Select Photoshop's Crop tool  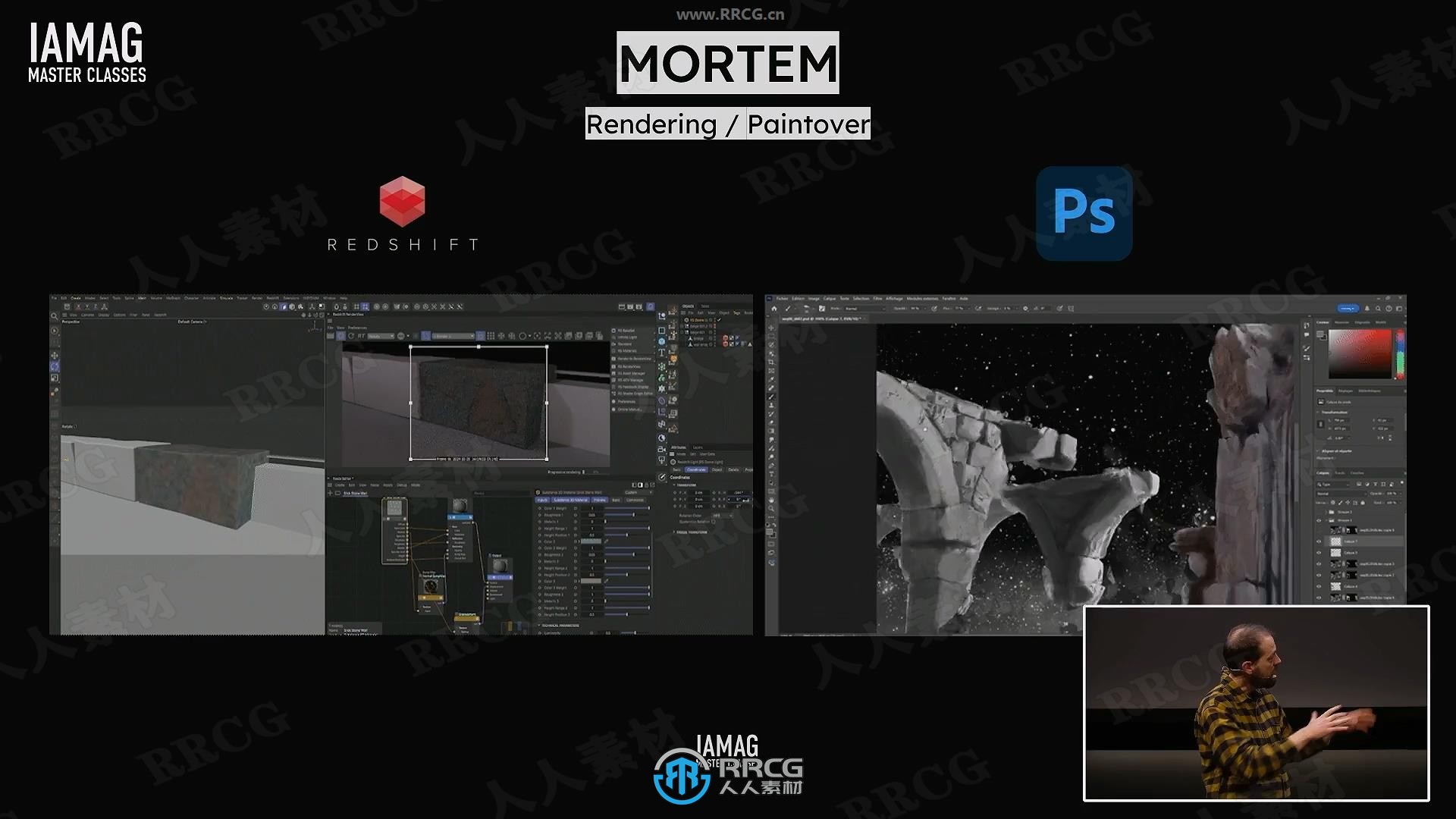[x=772, y=362]
